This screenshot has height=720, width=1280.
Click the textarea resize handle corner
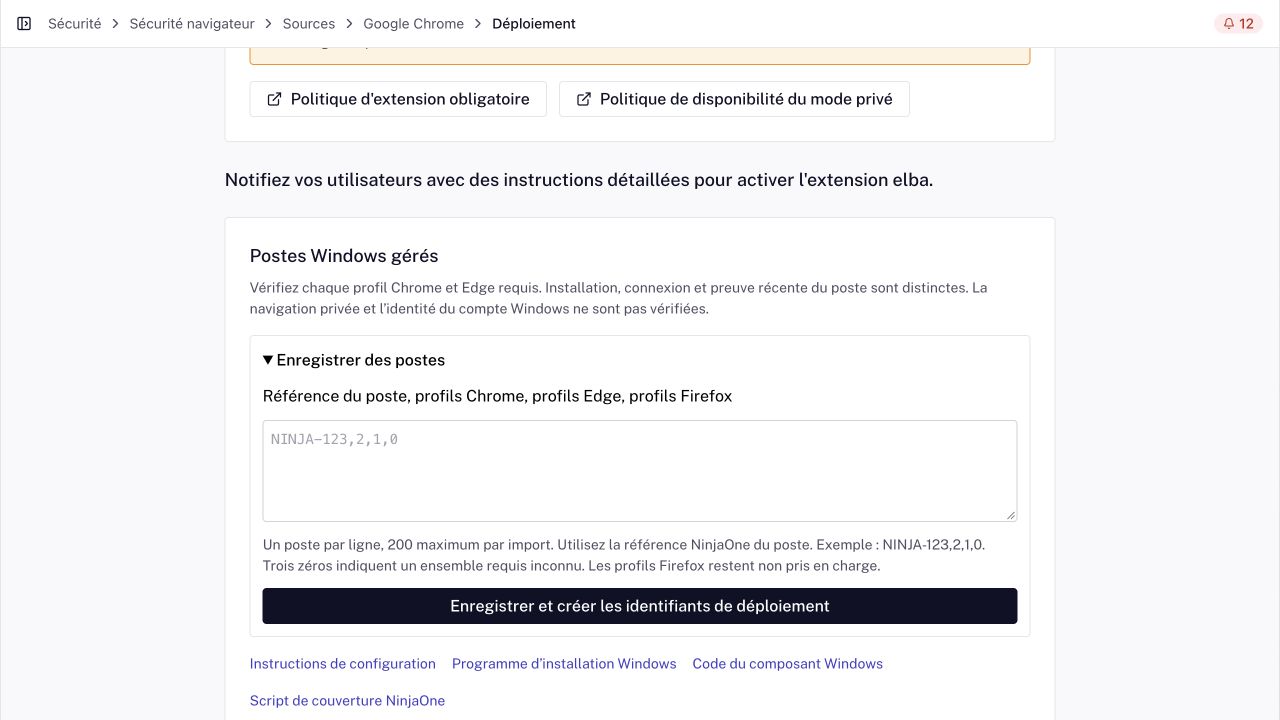pyautogui.click(x=1011, y=515)
